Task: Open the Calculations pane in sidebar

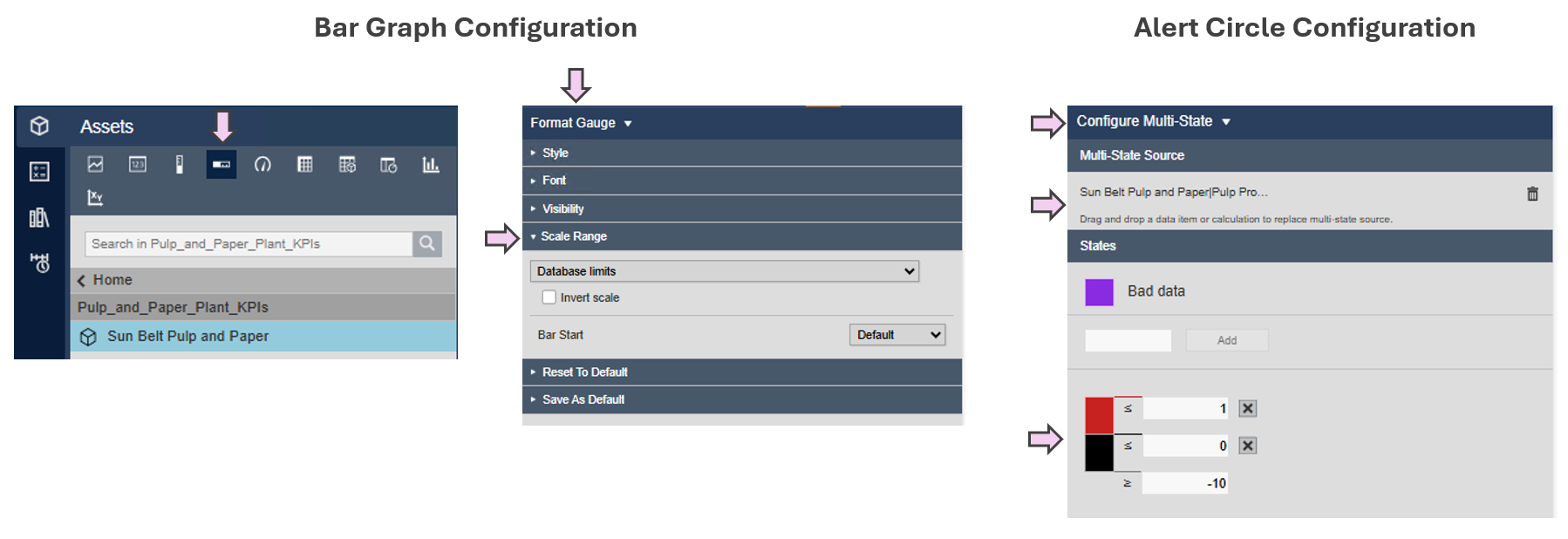Action: [x=39, y=172]
